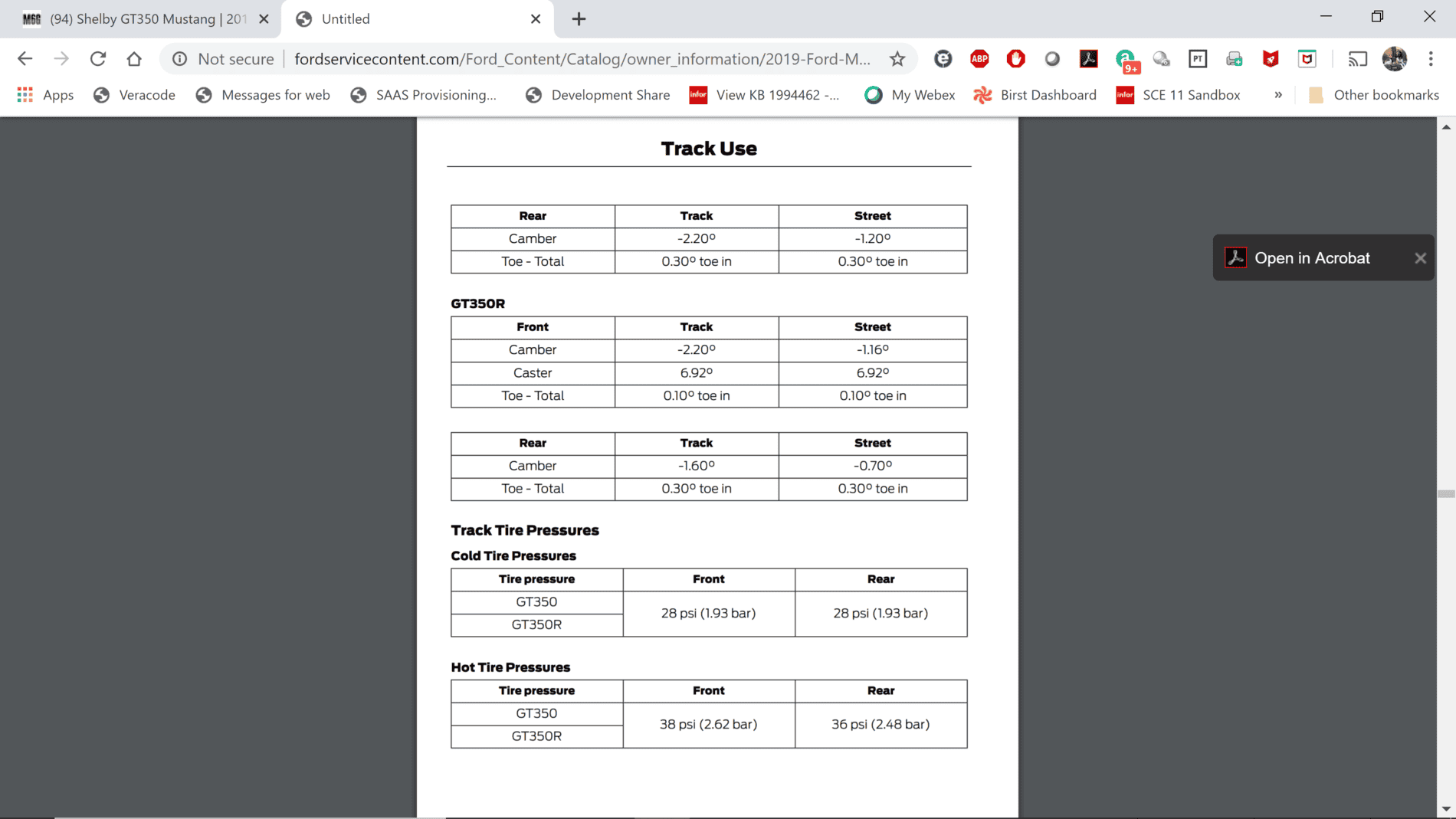Click the Track Tire Pressures heading
The image size is (1456, 819).
(x=525, y=530)
